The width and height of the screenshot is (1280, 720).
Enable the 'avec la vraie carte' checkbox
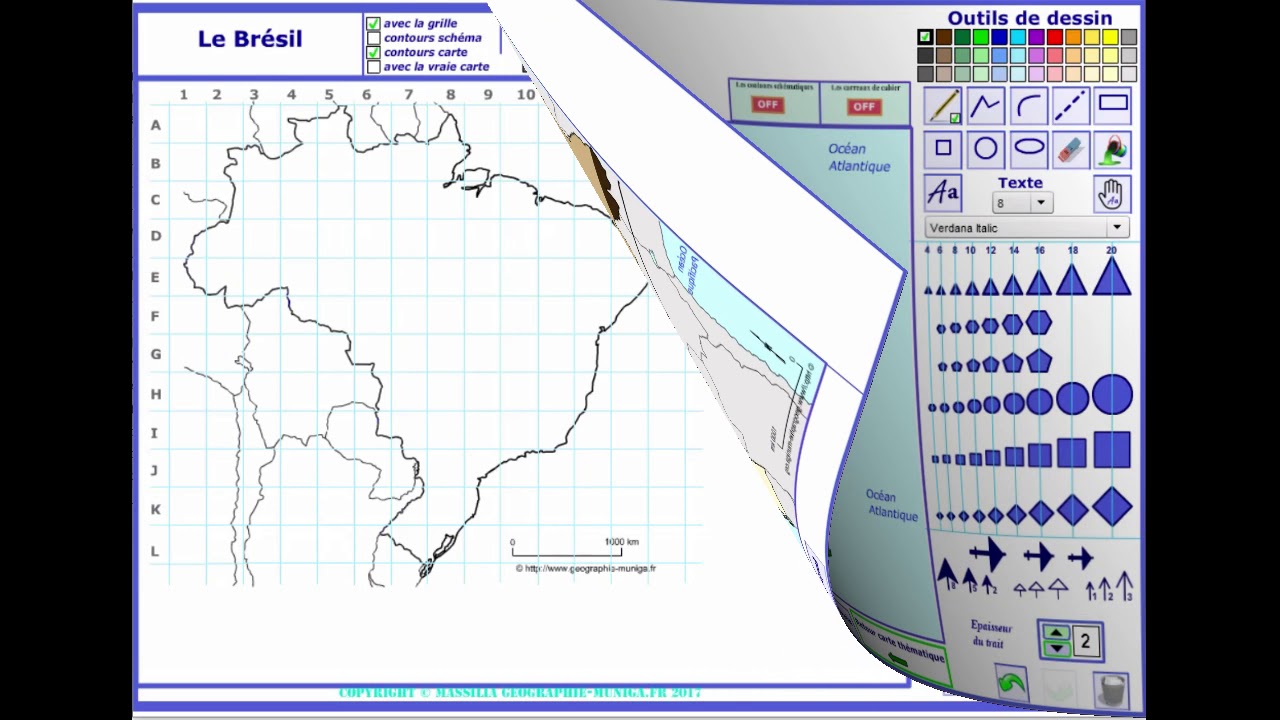click(x=374, y=67)
